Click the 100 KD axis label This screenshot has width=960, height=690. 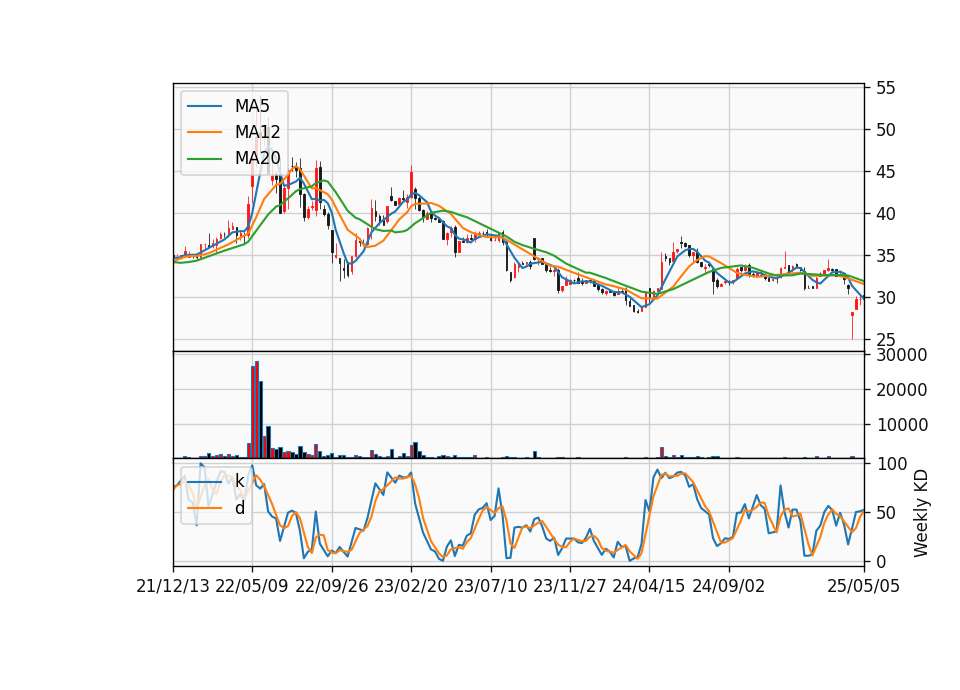point(891,464)
